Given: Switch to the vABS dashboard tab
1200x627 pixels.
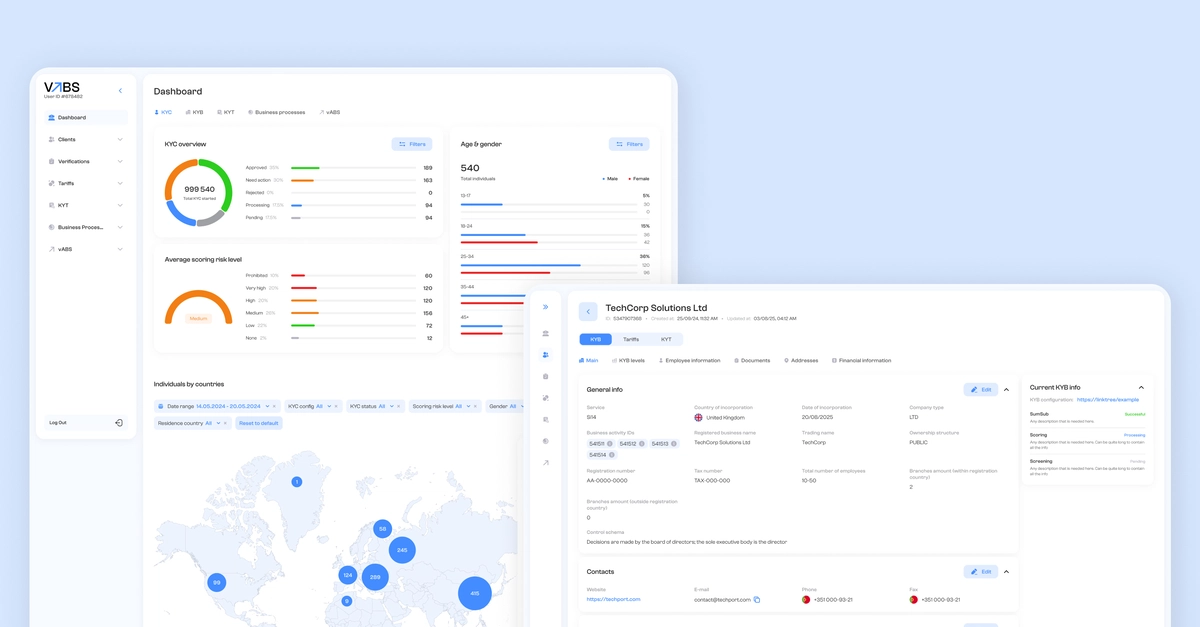Looking at the screenshot, I should (329, 112).
